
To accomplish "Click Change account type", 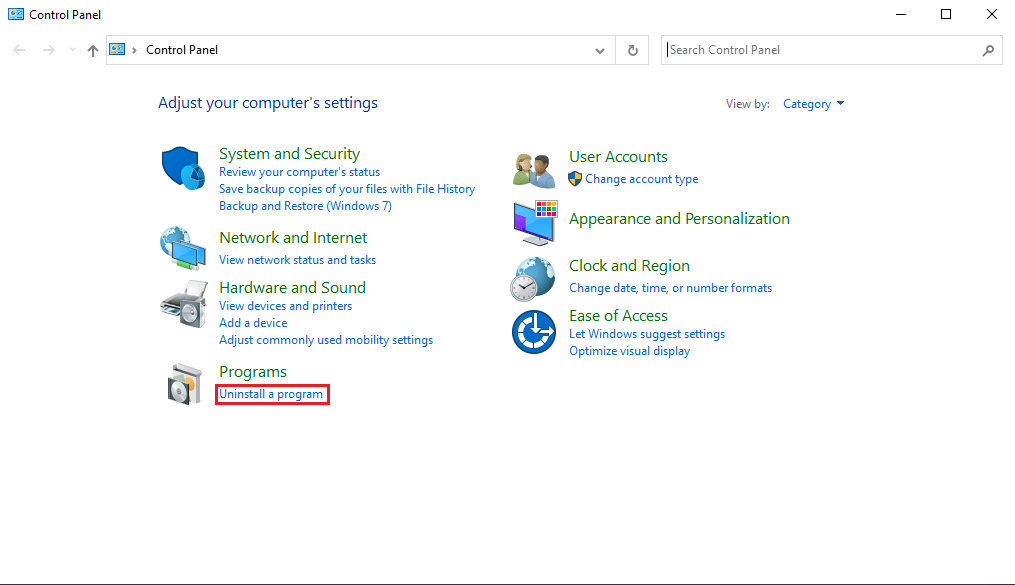I will pyautogui.click(x=641, y=178).
